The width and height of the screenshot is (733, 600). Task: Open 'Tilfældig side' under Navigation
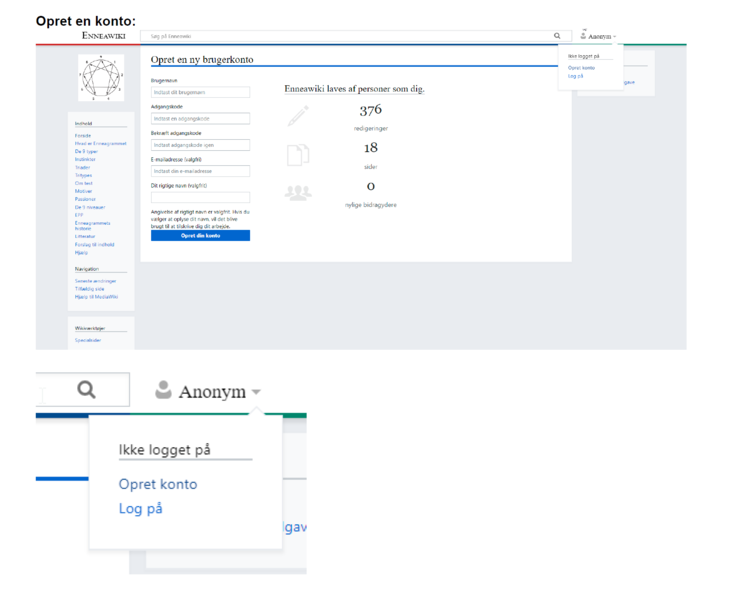[x=89, y=289]
